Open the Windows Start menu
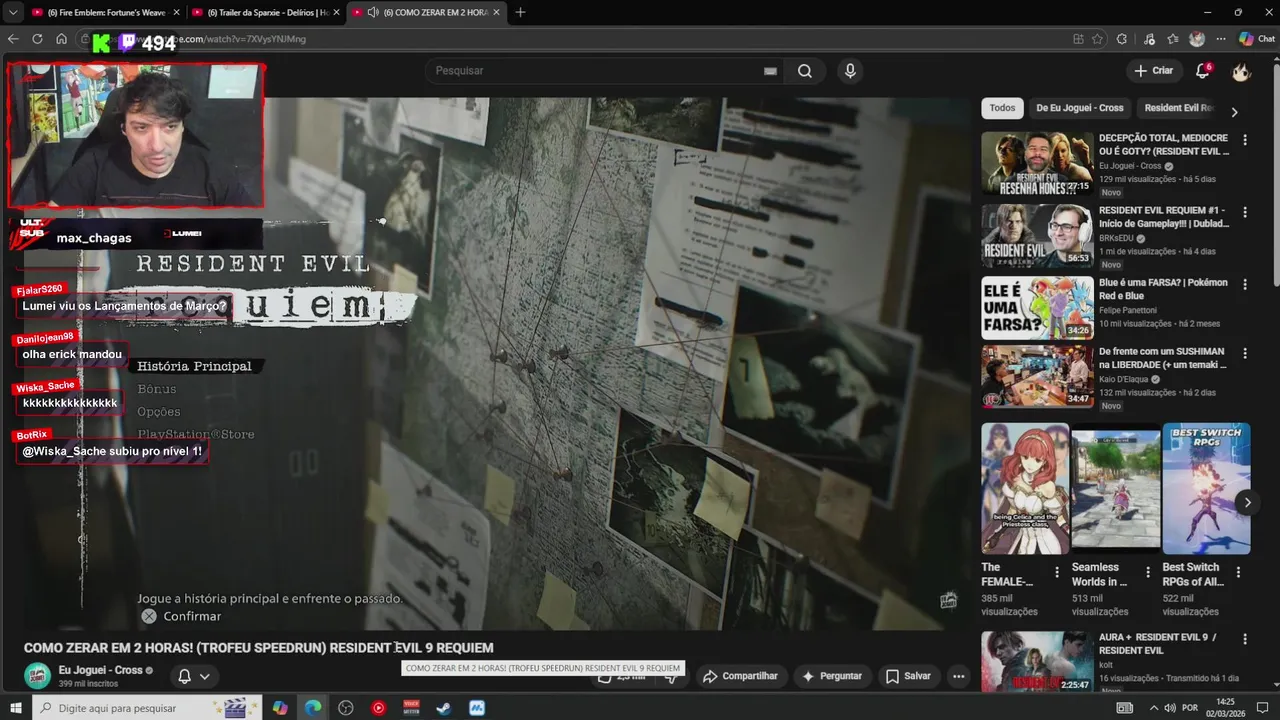Screen dimensions: 1280x720 point(16,708)
